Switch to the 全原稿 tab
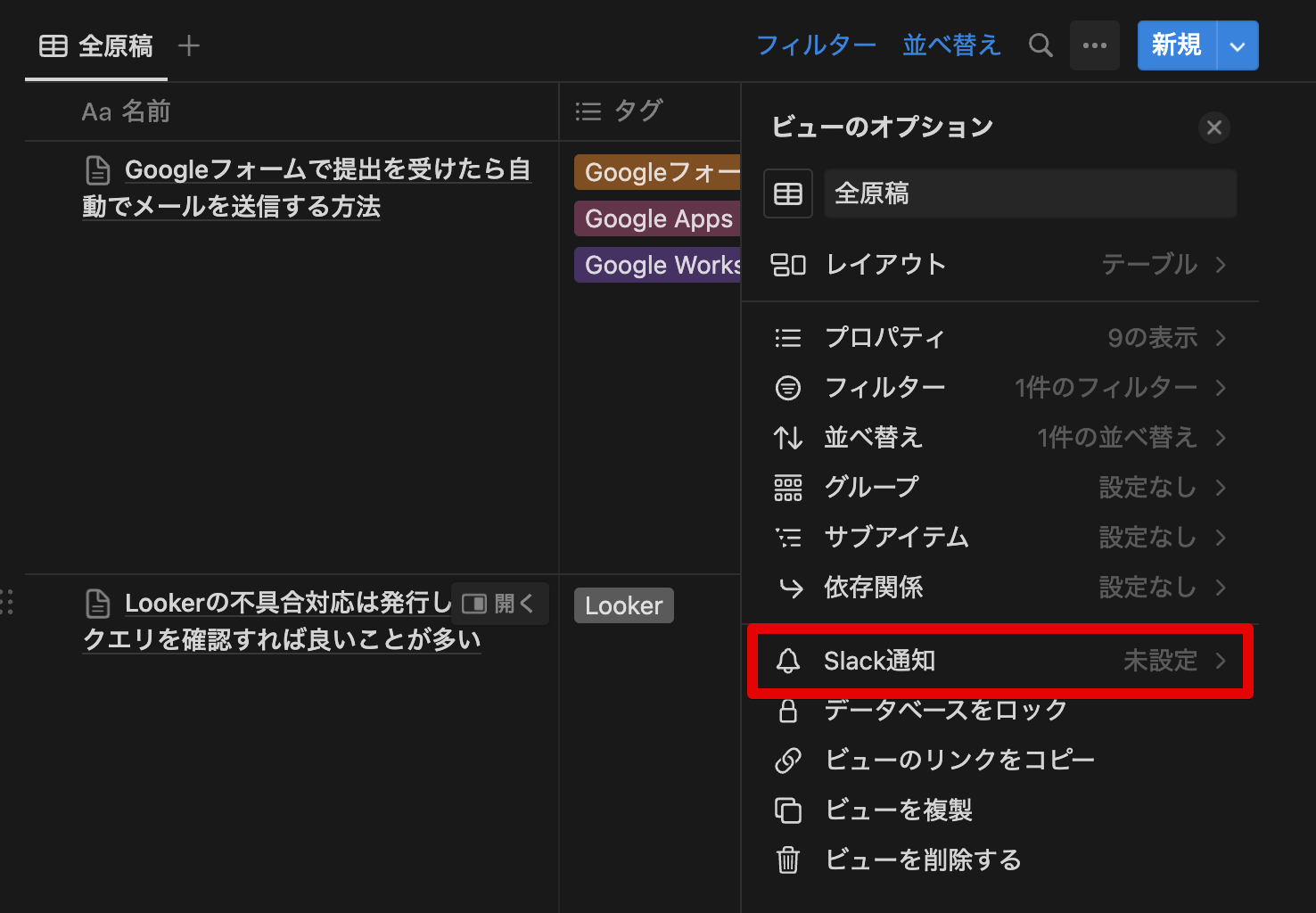The image size is (1316, 913). click(95, 45)
